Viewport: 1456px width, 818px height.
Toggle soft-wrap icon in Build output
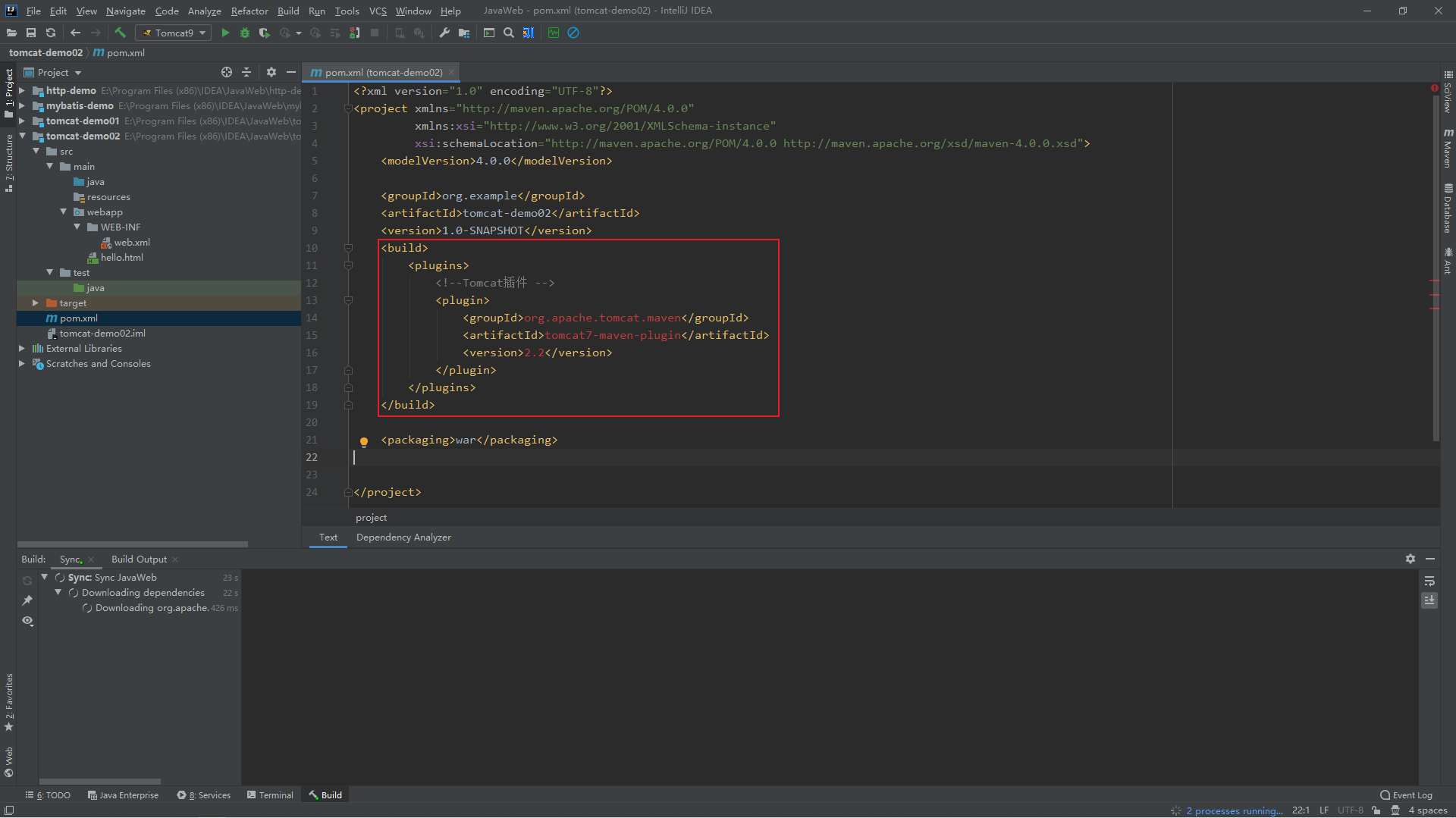tap(1429, 581)
